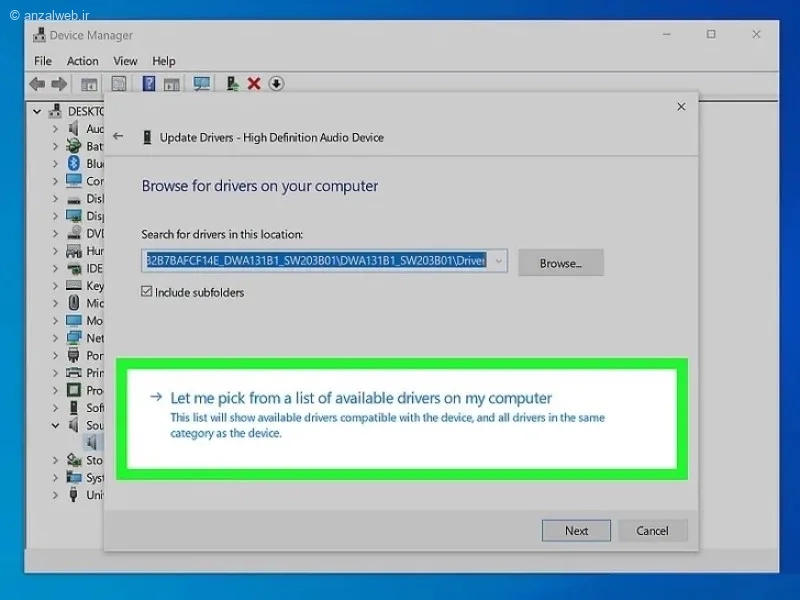800x600 pixels.
Task: Open the blue Help toolbar icon
Action: tap(148, 83)
